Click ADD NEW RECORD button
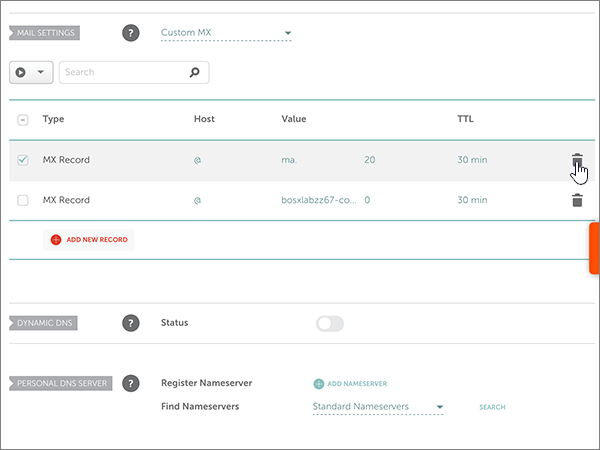 tap(88, 240)
